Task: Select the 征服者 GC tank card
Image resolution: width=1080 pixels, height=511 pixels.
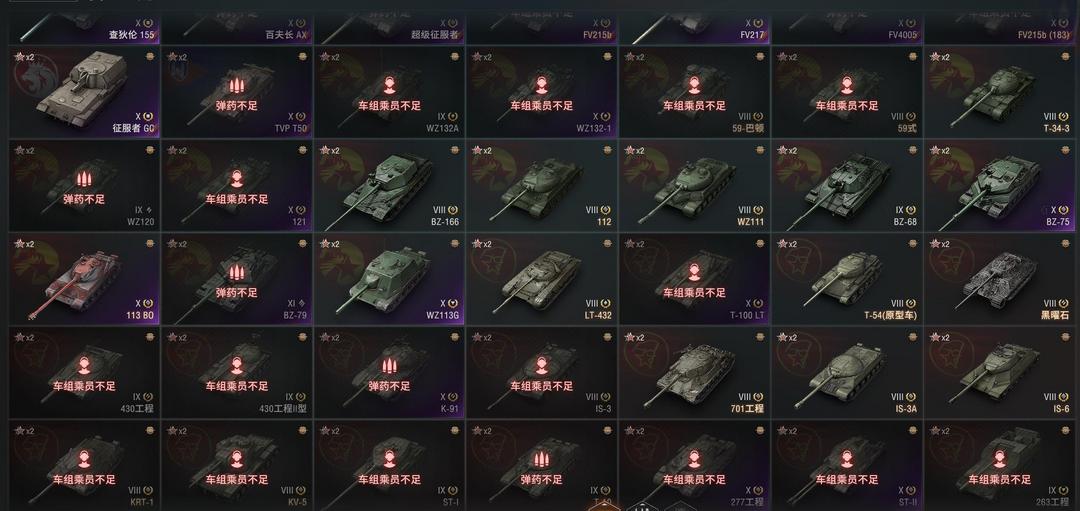Action: (x=84, y=92)
